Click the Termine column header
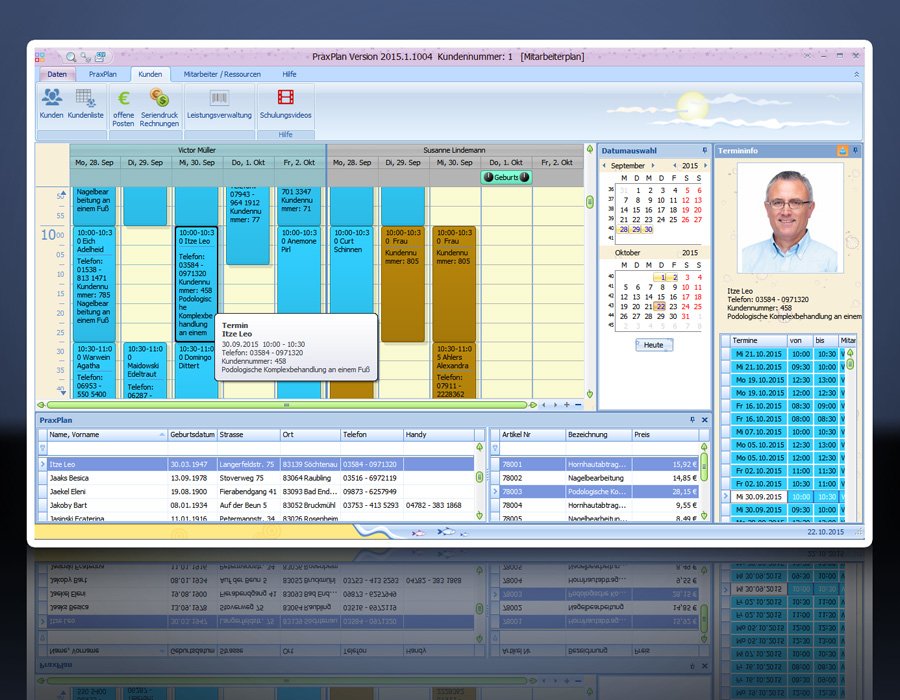This screenshot has width=900, height=700. click(758, 340)
